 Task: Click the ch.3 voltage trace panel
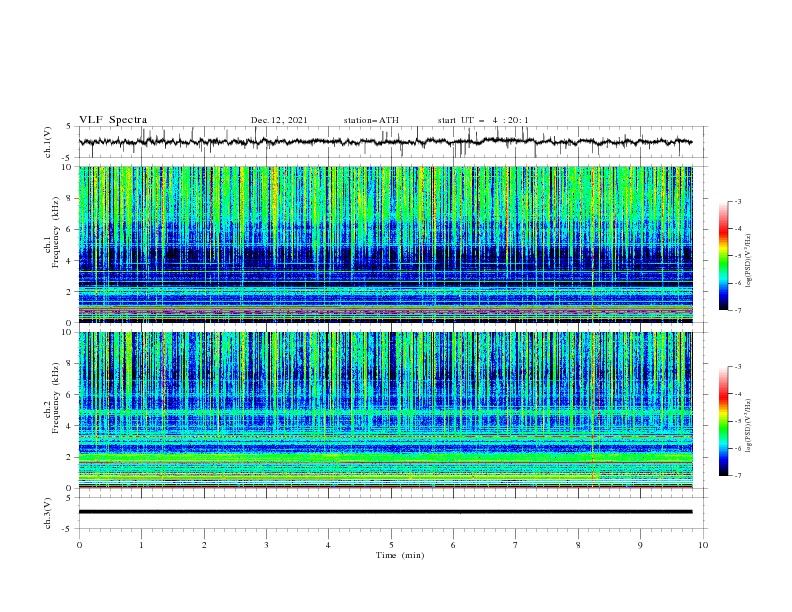[393, 513]
